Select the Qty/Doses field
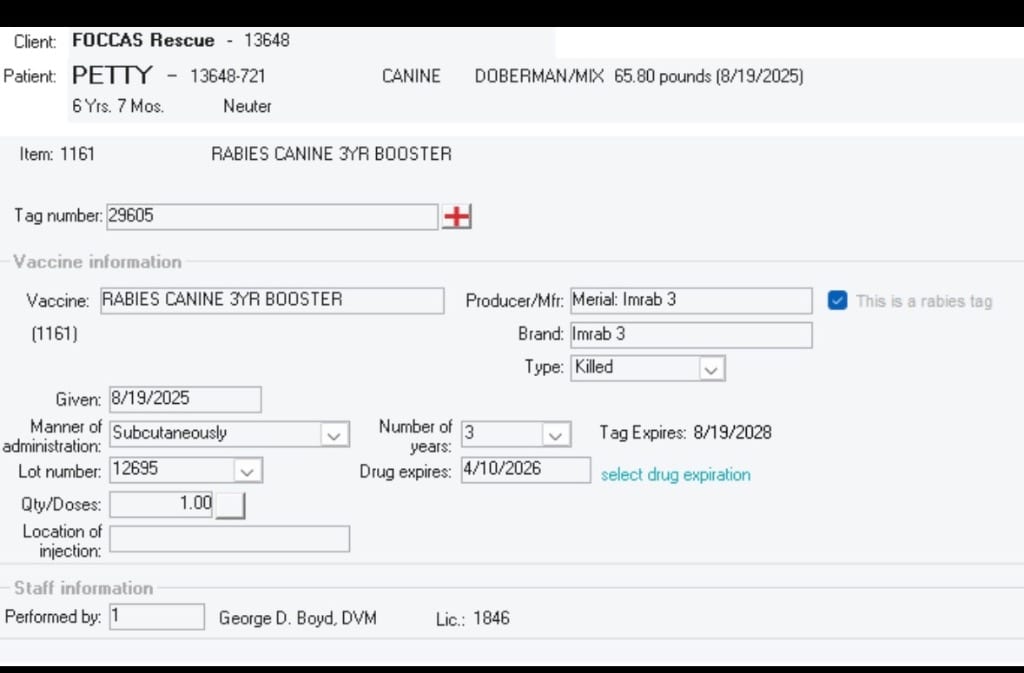Viewport: 1024px width, 673px height. click(x=161, y=505)
